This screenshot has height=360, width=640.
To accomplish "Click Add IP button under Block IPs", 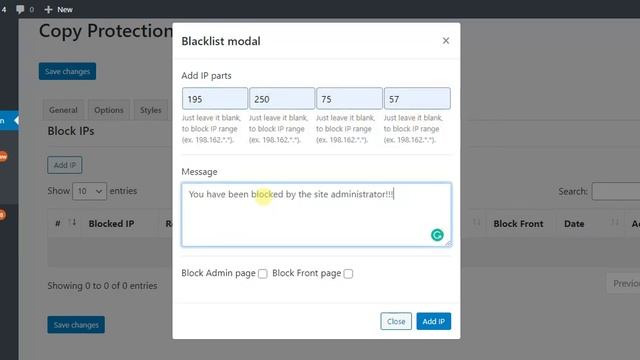I will [64, 165].
